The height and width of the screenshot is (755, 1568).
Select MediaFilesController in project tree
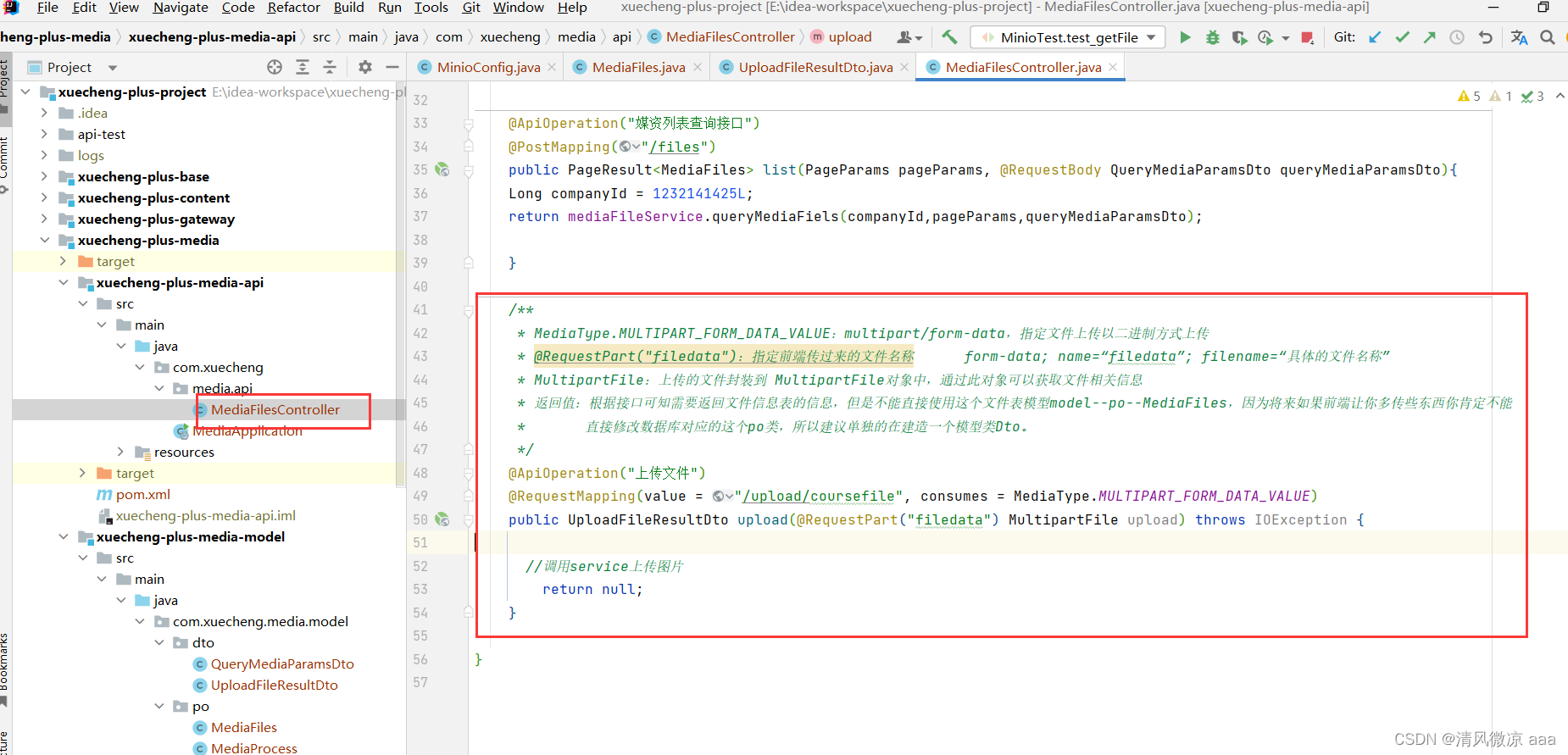click(275, 409)
